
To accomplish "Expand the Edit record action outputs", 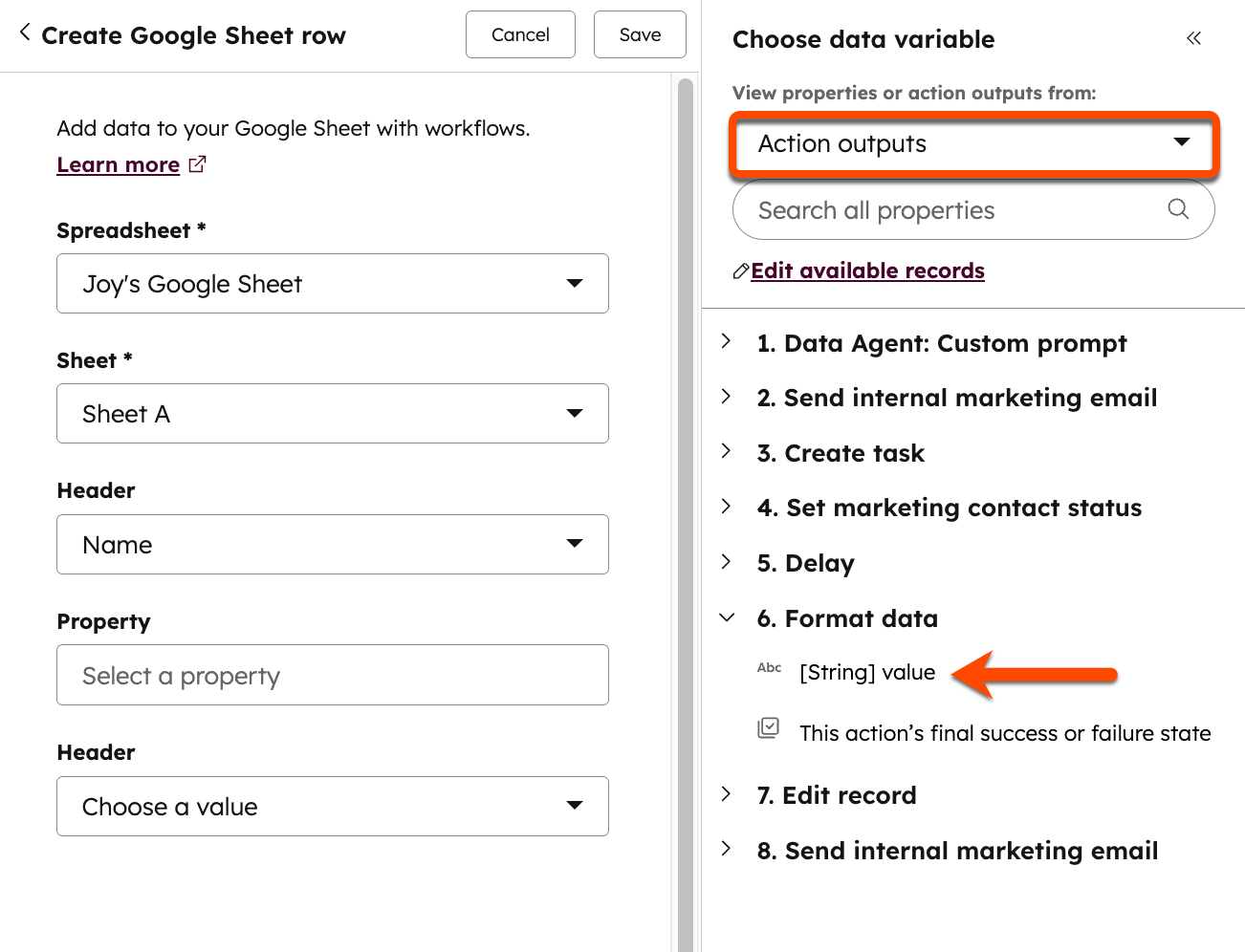I will point(725,794).
